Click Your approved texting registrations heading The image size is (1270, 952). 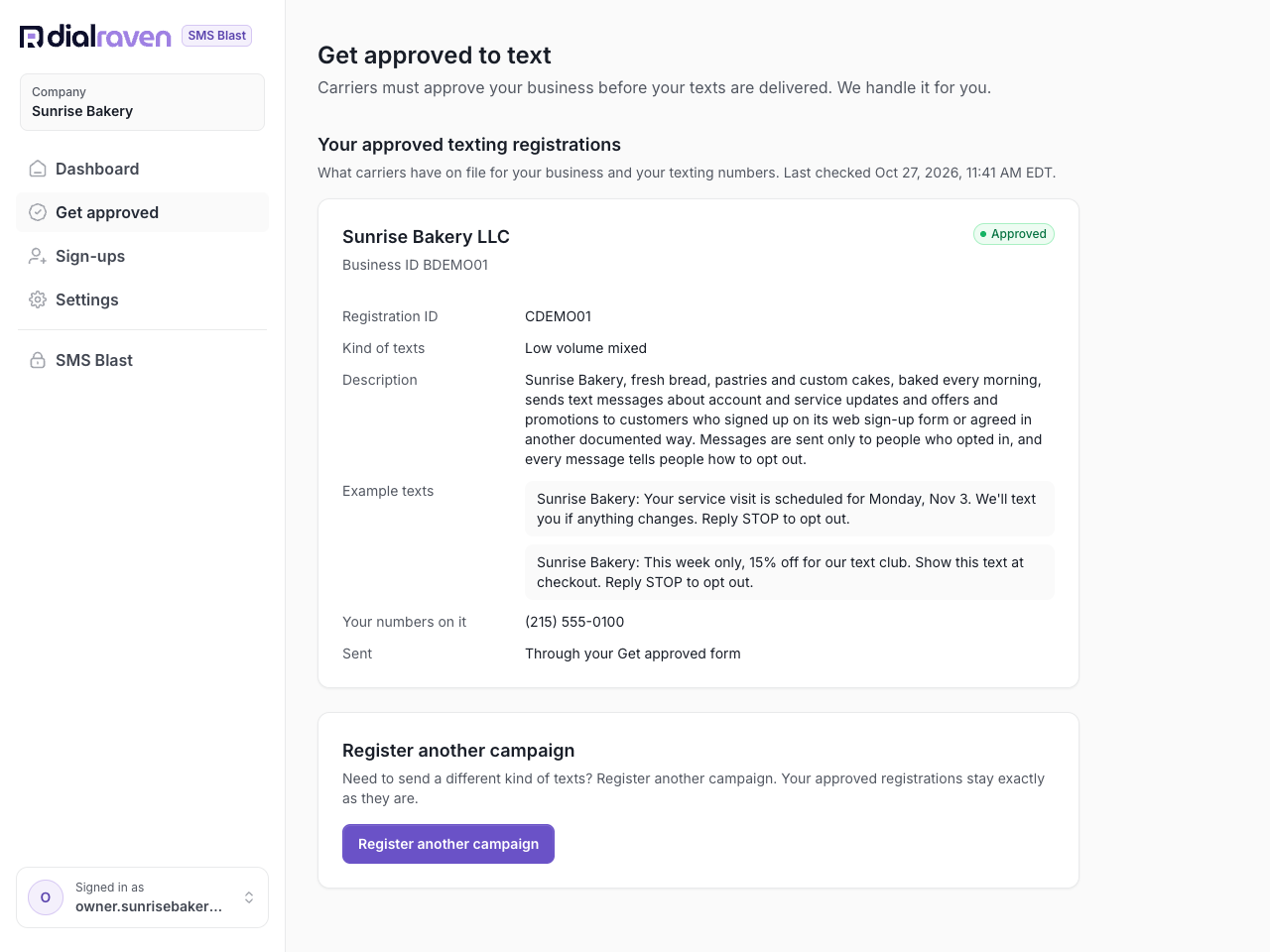pyautogui.click(x=469, y=145)
